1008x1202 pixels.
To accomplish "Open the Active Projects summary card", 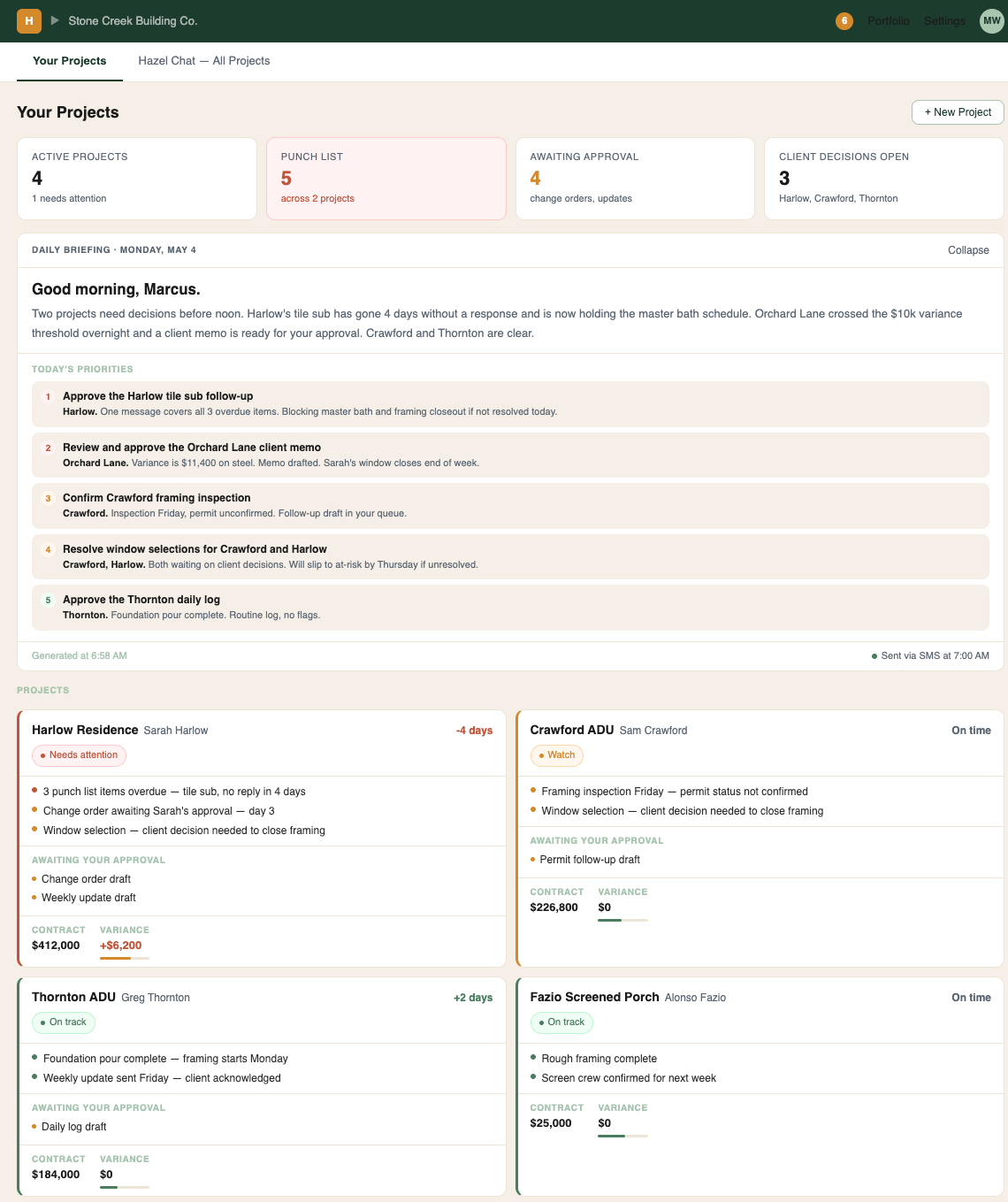I will pos(137,179).
